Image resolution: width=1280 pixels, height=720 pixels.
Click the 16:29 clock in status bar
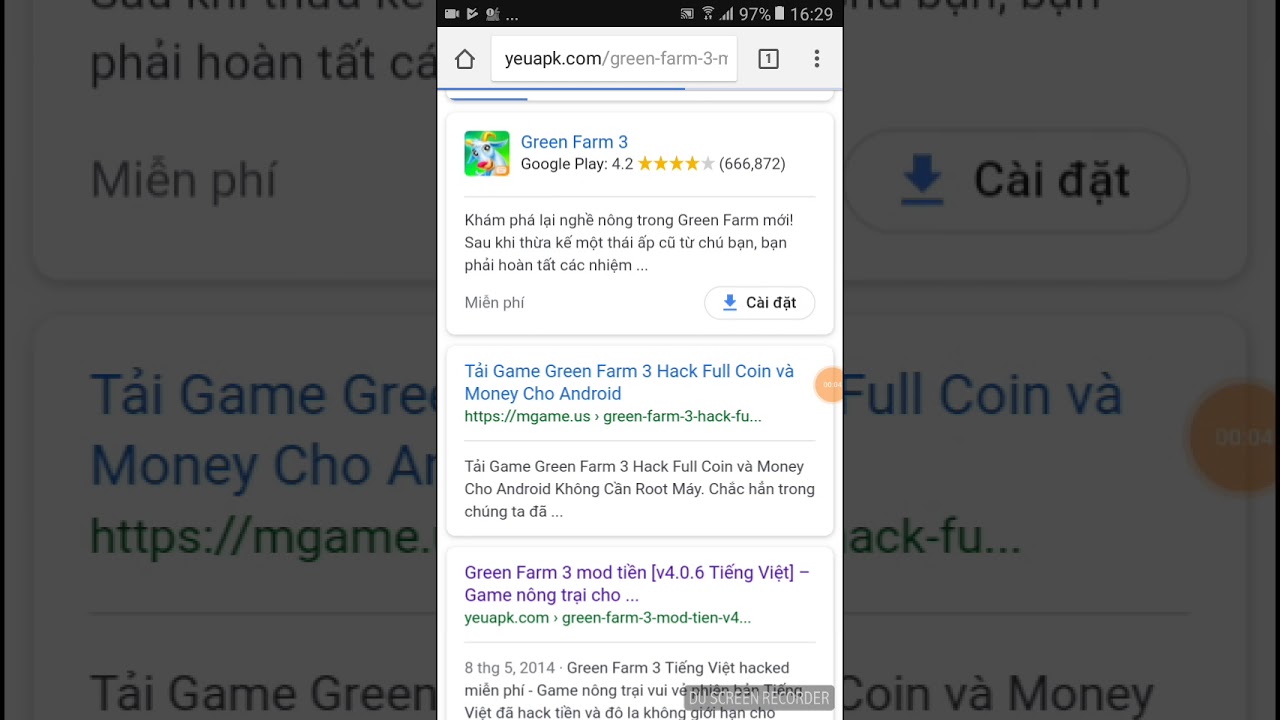[x=811, y=14]
